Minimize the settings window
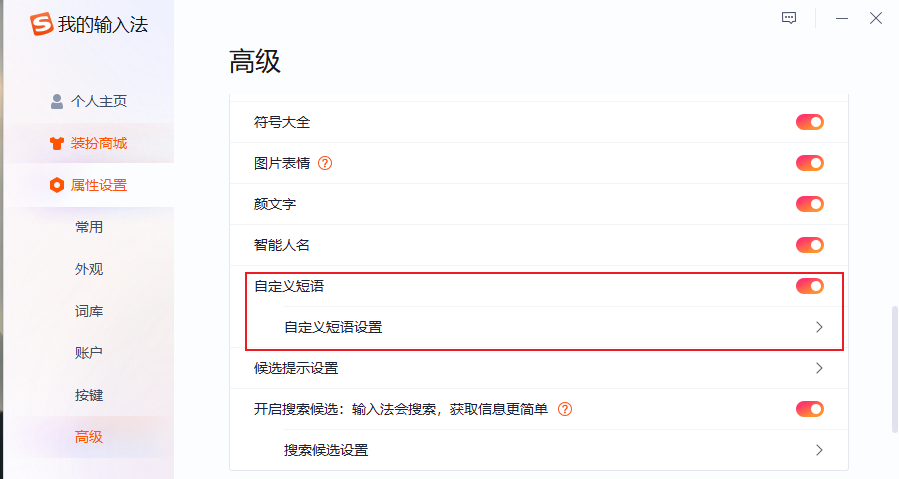Viewport: 899px width, 479px height. pos(842,18)
